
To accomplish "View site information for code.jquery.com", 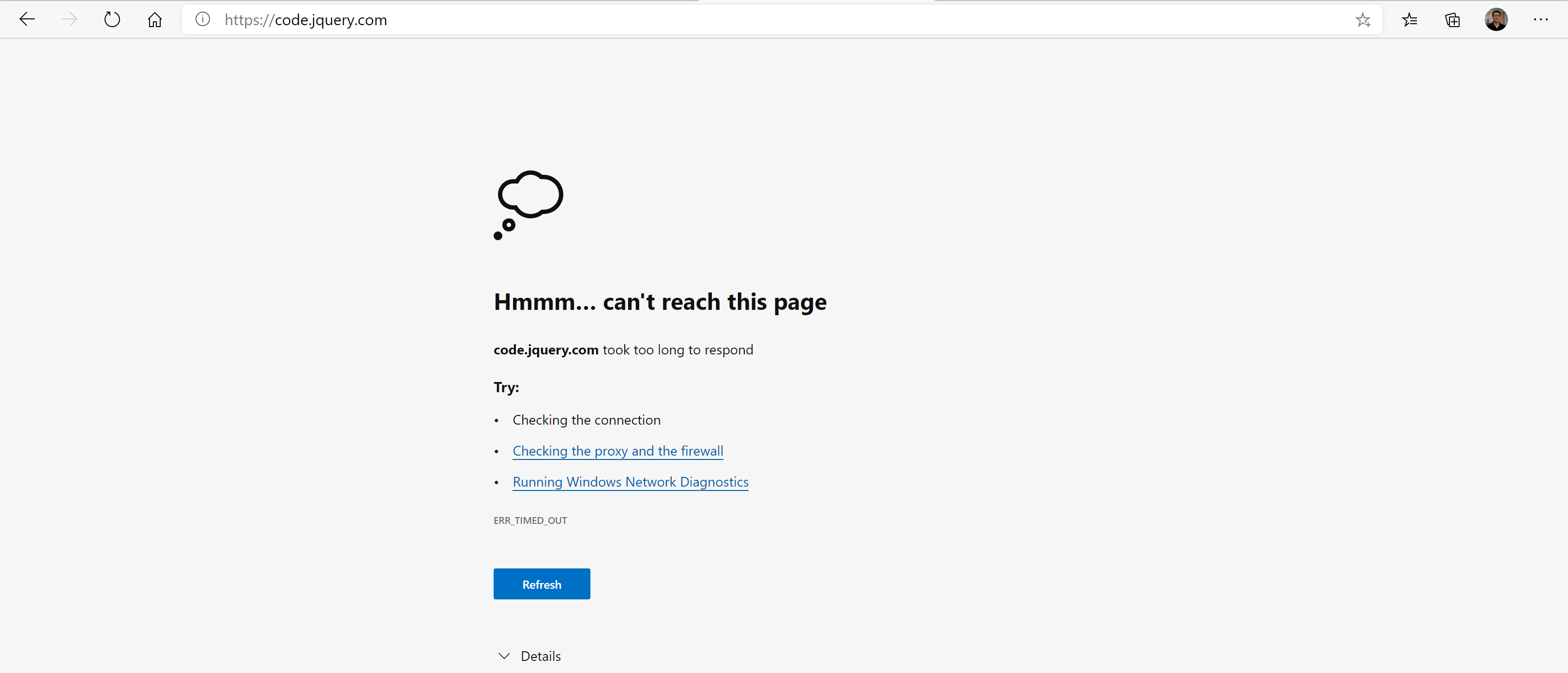I will pos(203,19).
